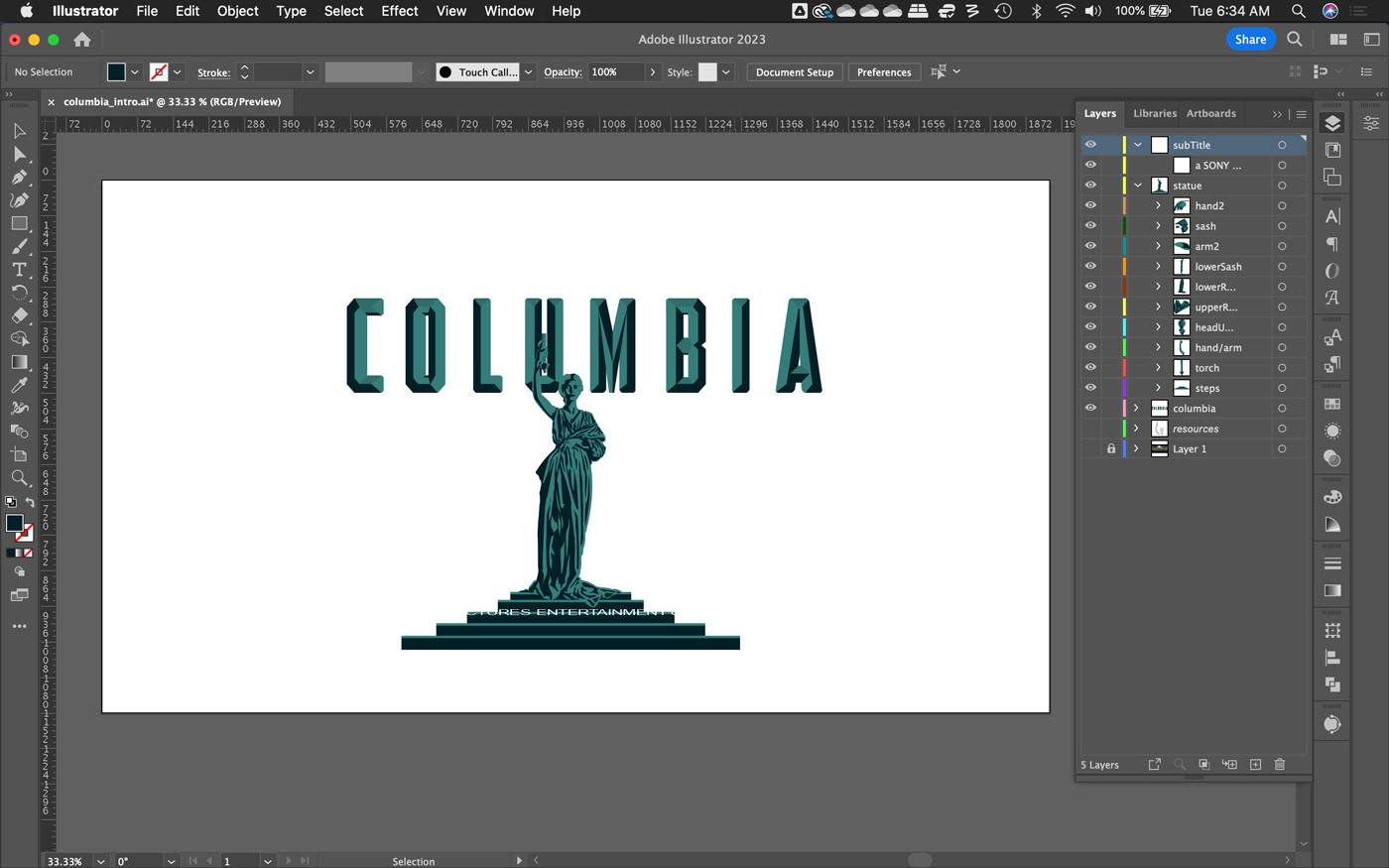
Task: Open zoom level dropdown in status bar
Action: [100, 861]
